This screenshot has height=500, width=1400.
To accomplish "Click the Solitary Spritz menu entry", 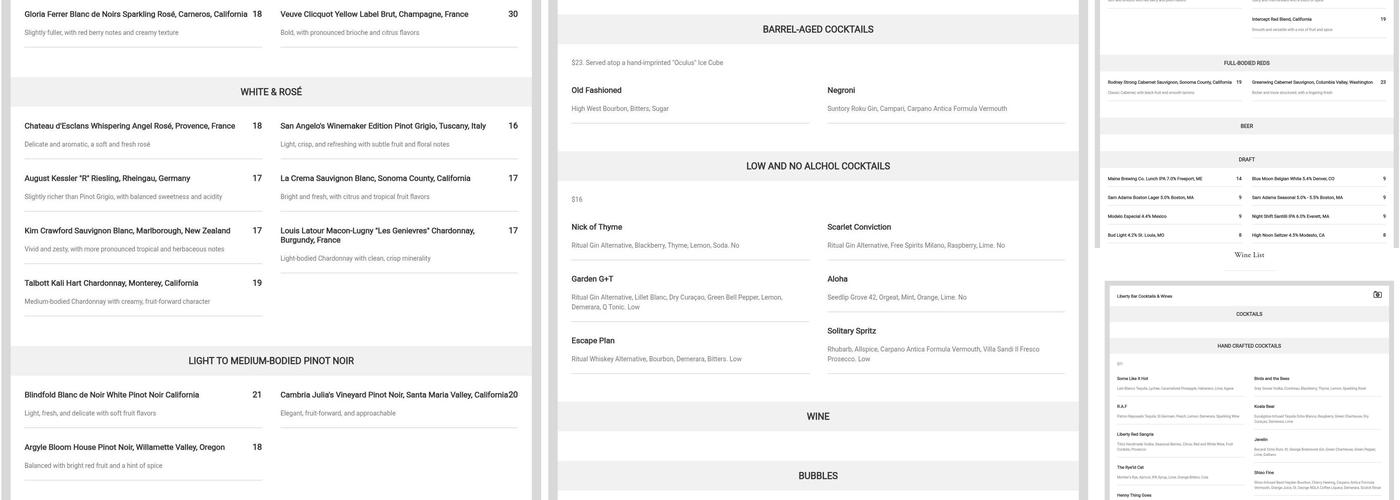I will [x=851, y=331].
